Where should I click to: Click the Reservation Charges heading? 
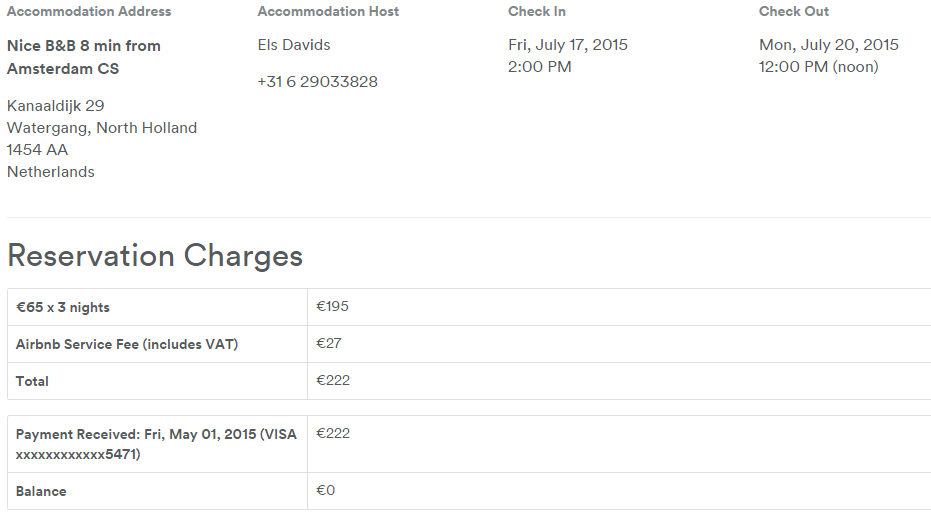[155, 256]
